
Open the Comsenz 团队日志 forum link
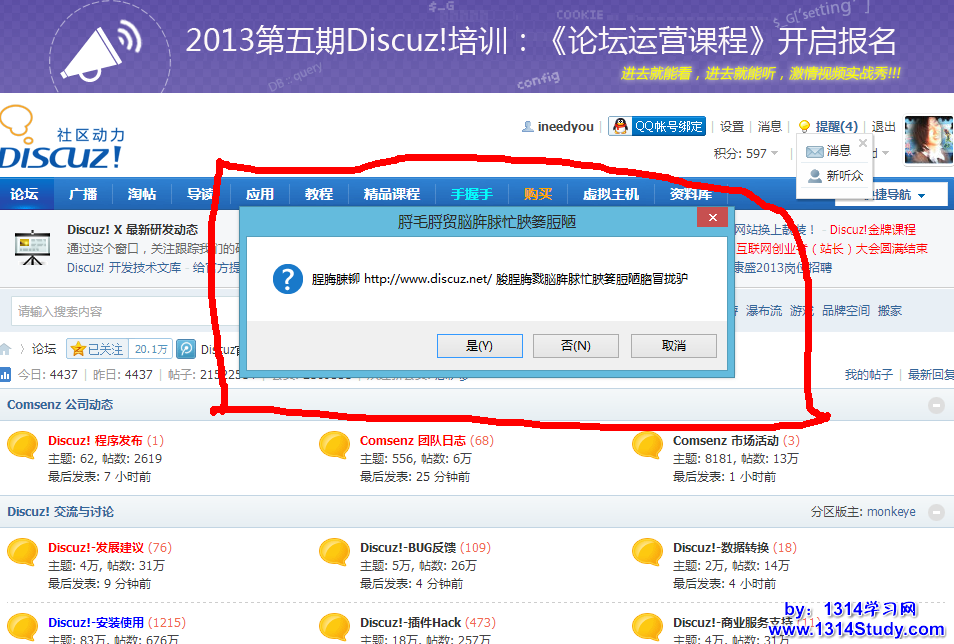coord(413,441)
